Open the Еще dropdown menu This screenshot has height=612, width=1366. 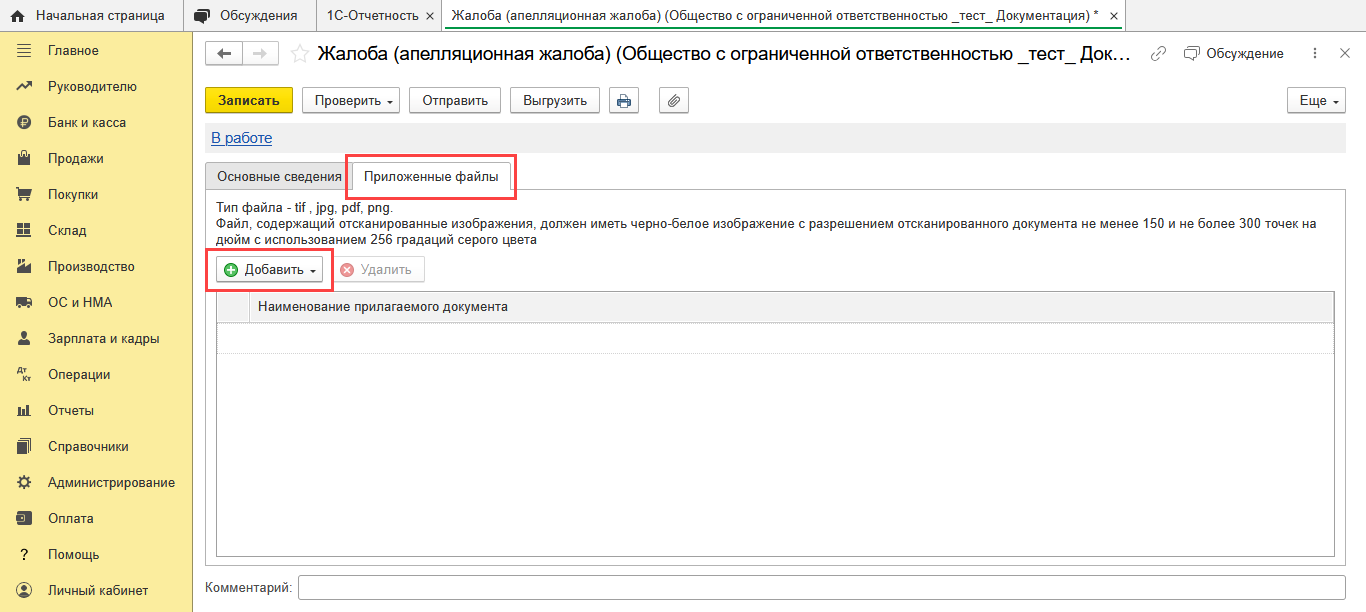(1316, 101)
